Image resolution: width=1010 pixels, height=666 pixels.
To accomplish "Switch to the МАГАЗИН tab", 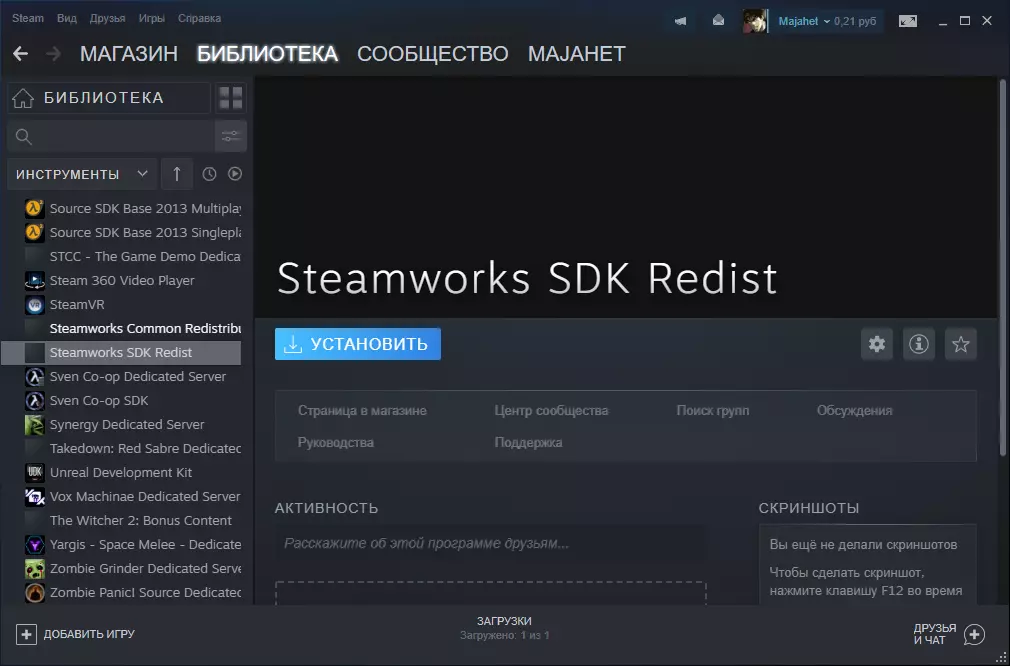I will tap(129, 54).
